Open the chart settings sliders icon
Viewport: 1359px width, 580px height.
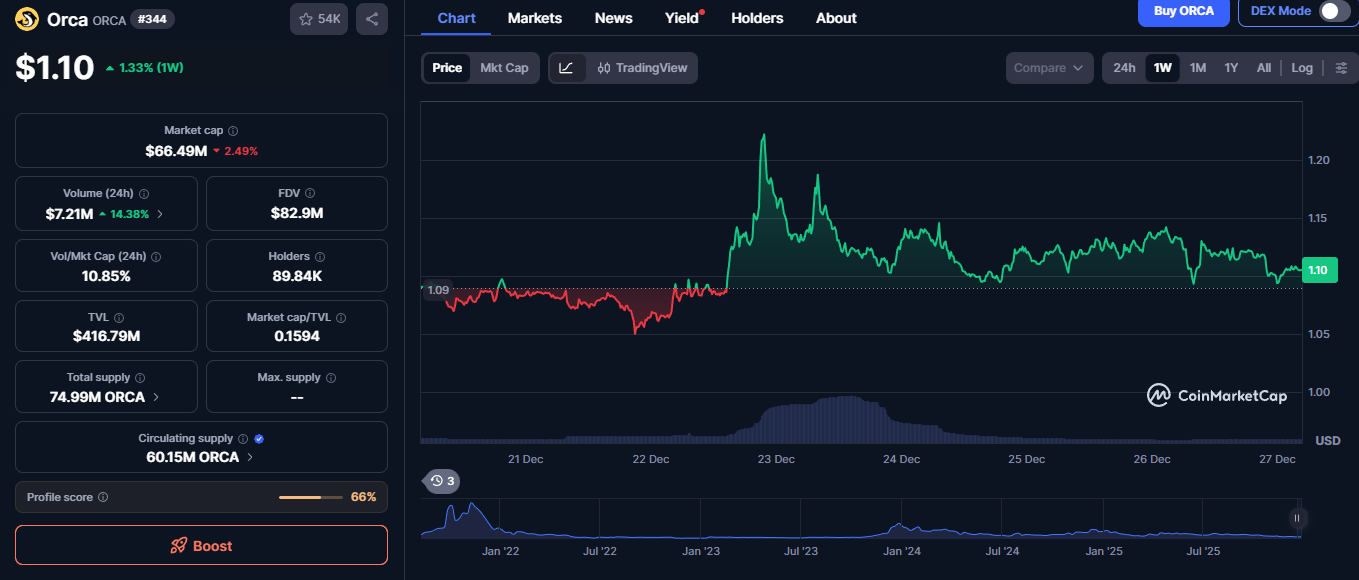1344,67
